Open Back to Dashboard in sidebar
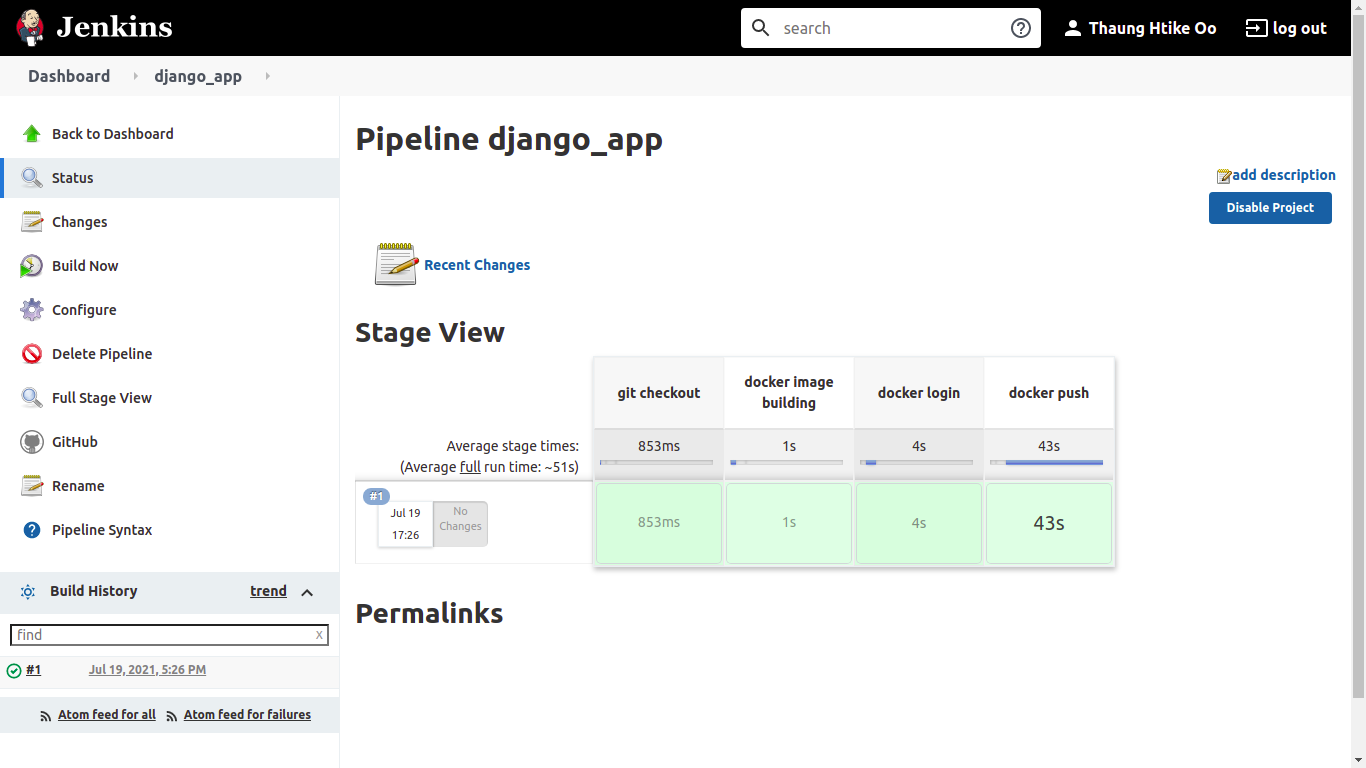1366x768 pixels. (x=113, y=134)
